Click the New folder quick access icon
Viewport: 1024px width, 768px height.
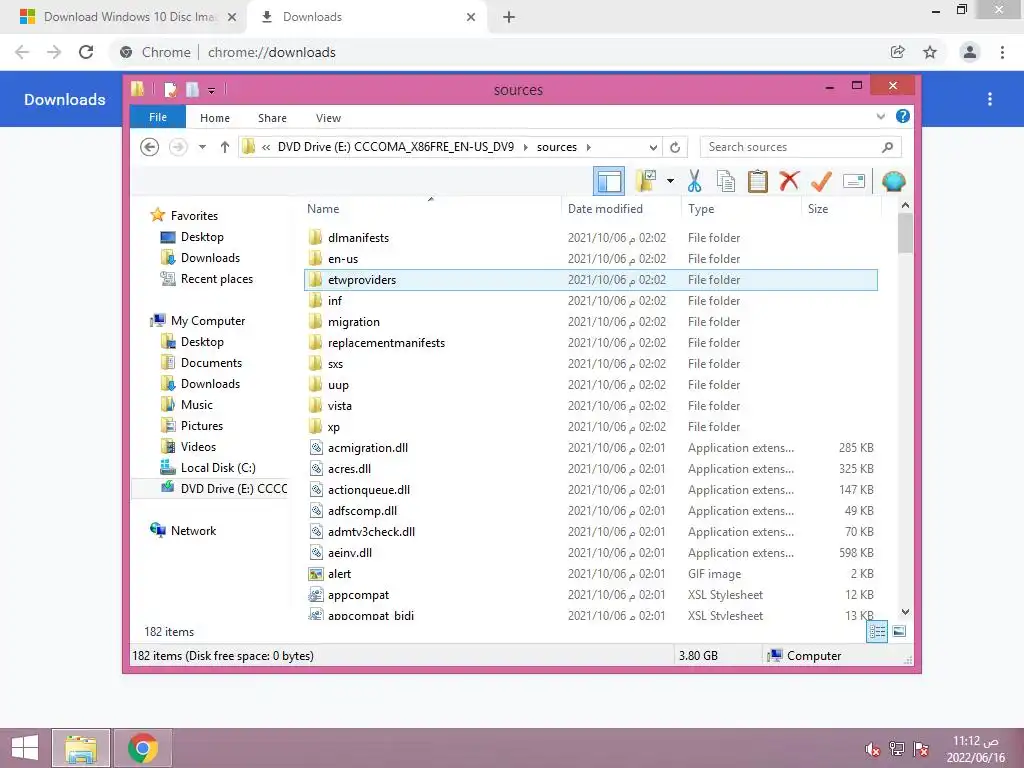pos(192,89)
